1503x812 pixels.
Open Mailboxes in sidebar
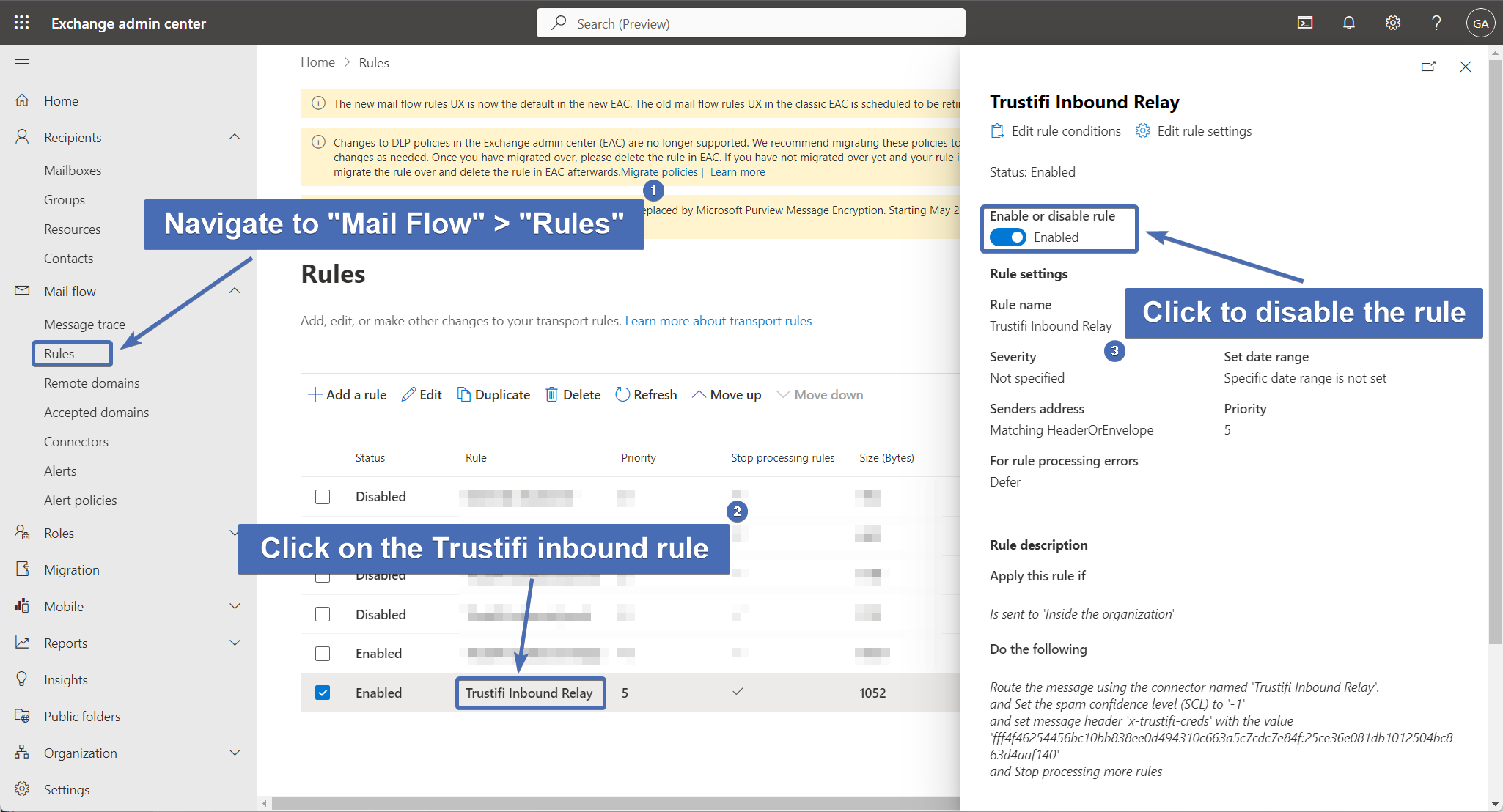pos(73,170)
